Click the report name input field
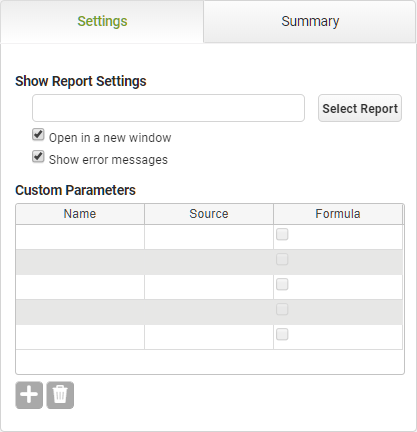Image resolution: width=417 pixels, height=432 pixels. 168,108
